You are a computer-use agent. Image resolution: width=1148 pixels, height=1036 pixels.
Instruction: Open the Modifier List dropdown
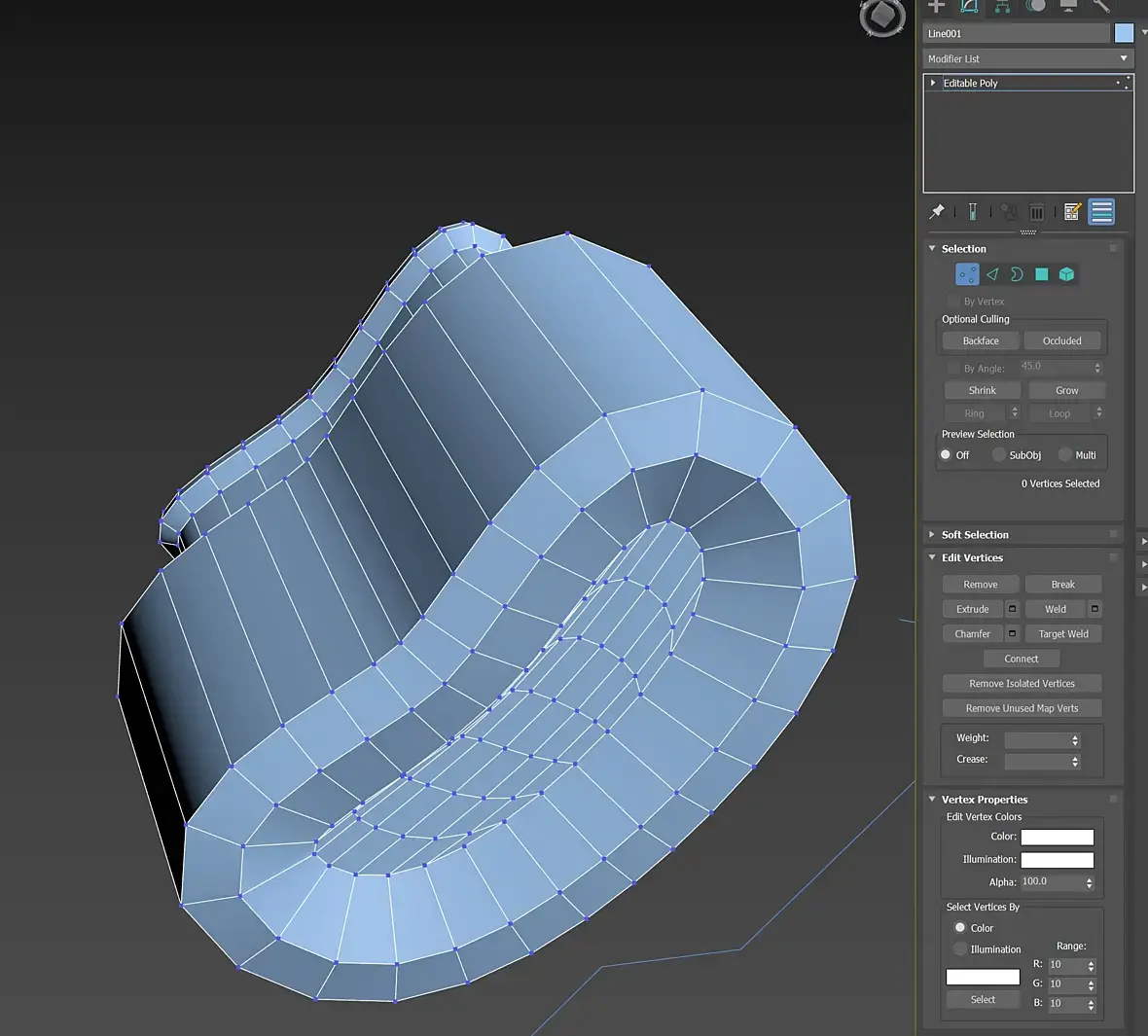[x=1027, y=58]
